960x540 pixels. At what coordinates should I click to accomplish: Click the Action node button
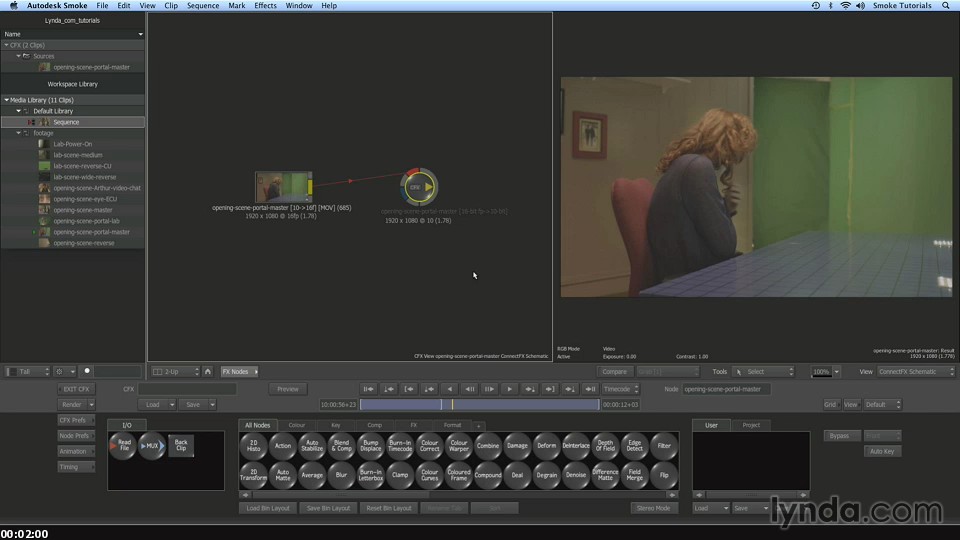pyautogui.click(x=283, y=446)
